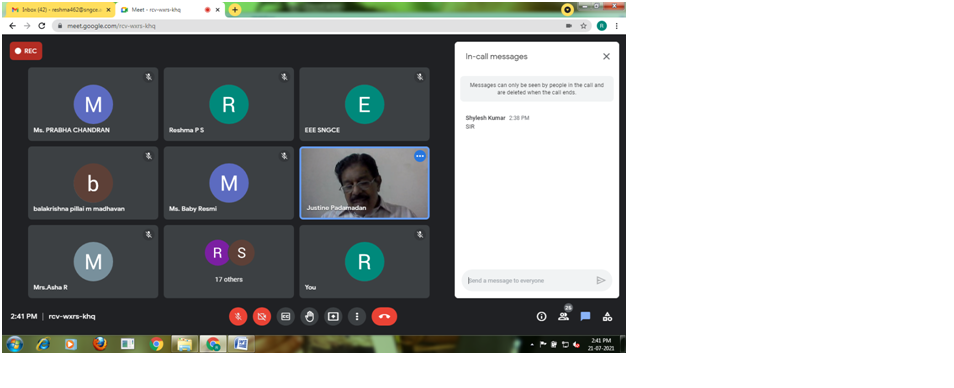The width and height of the screenshot is (954, 388).
Task: Toggle the camera off button
Action: tap(262, 316)
